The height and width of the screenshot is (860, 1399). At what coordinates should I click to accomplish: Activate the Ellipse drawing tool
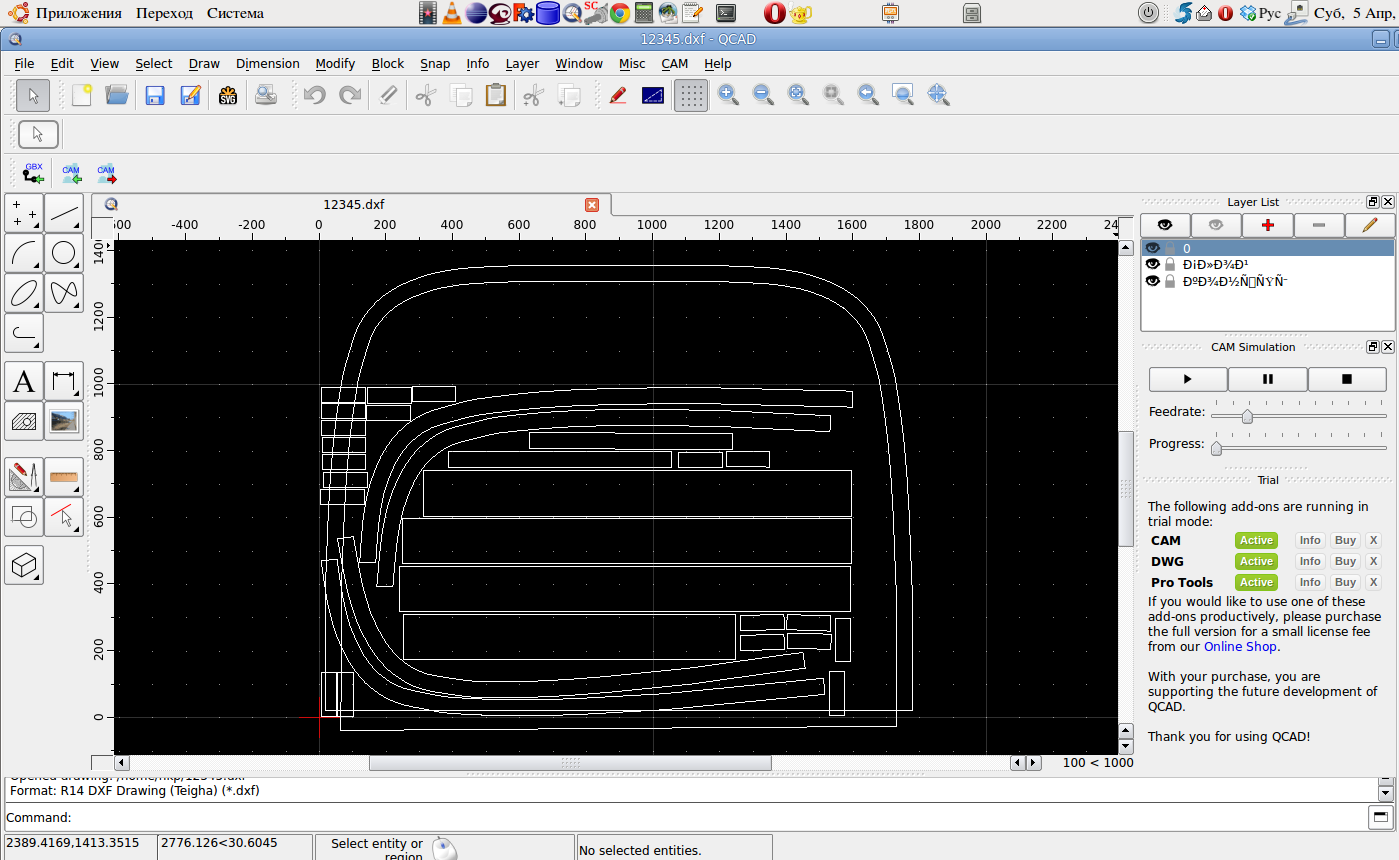[24, 293]
